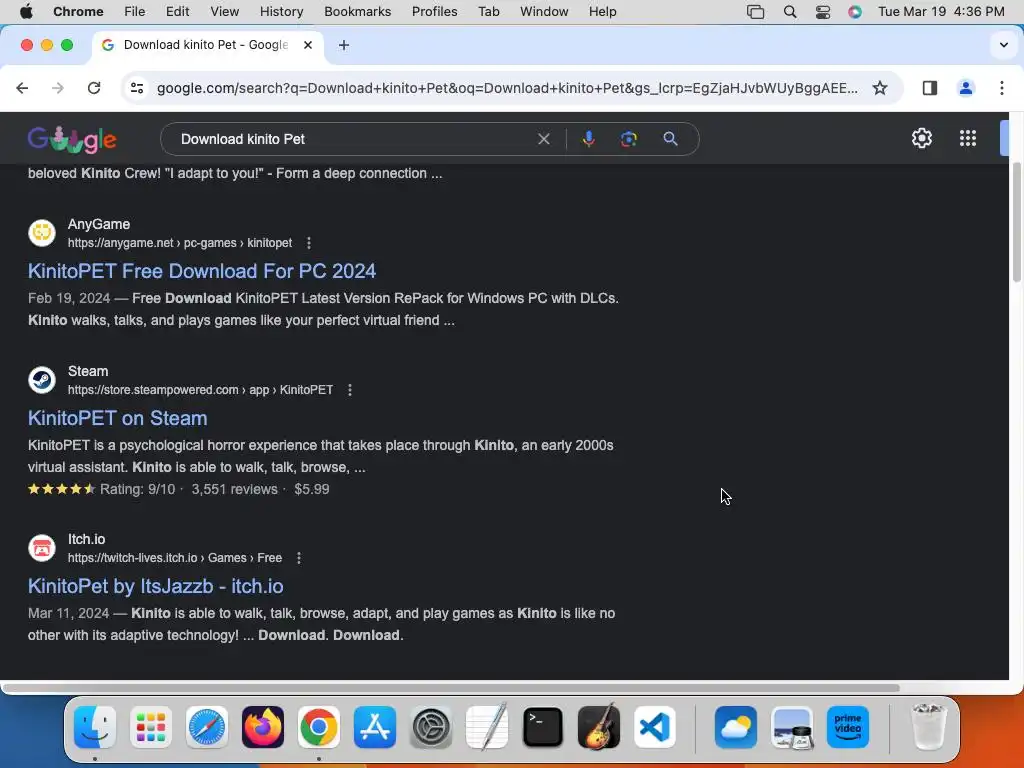Open more options for Steam result

tap(350, 390)
